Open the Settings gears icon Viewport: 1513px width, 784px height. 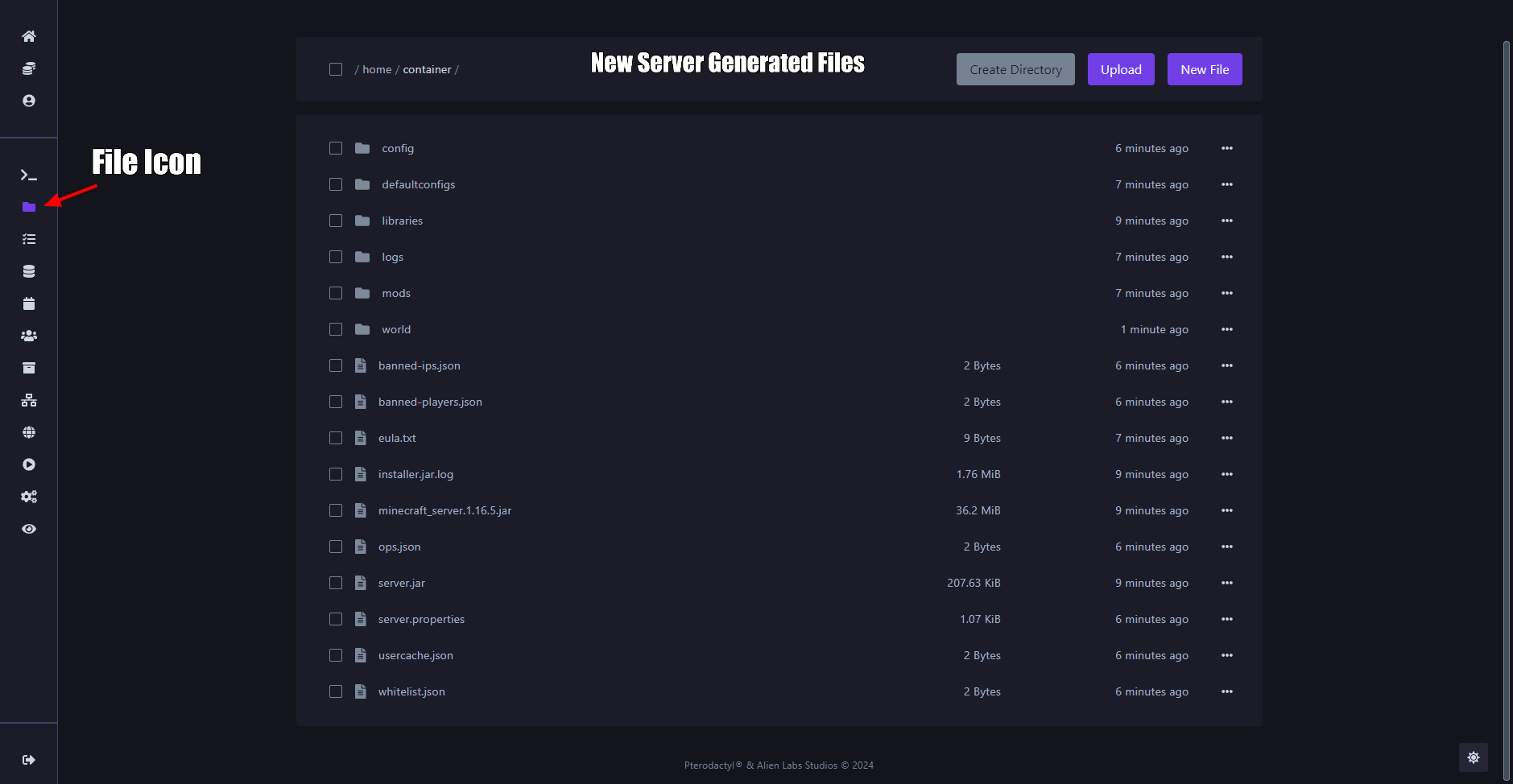pyautogui.click(x=29, y=497)
